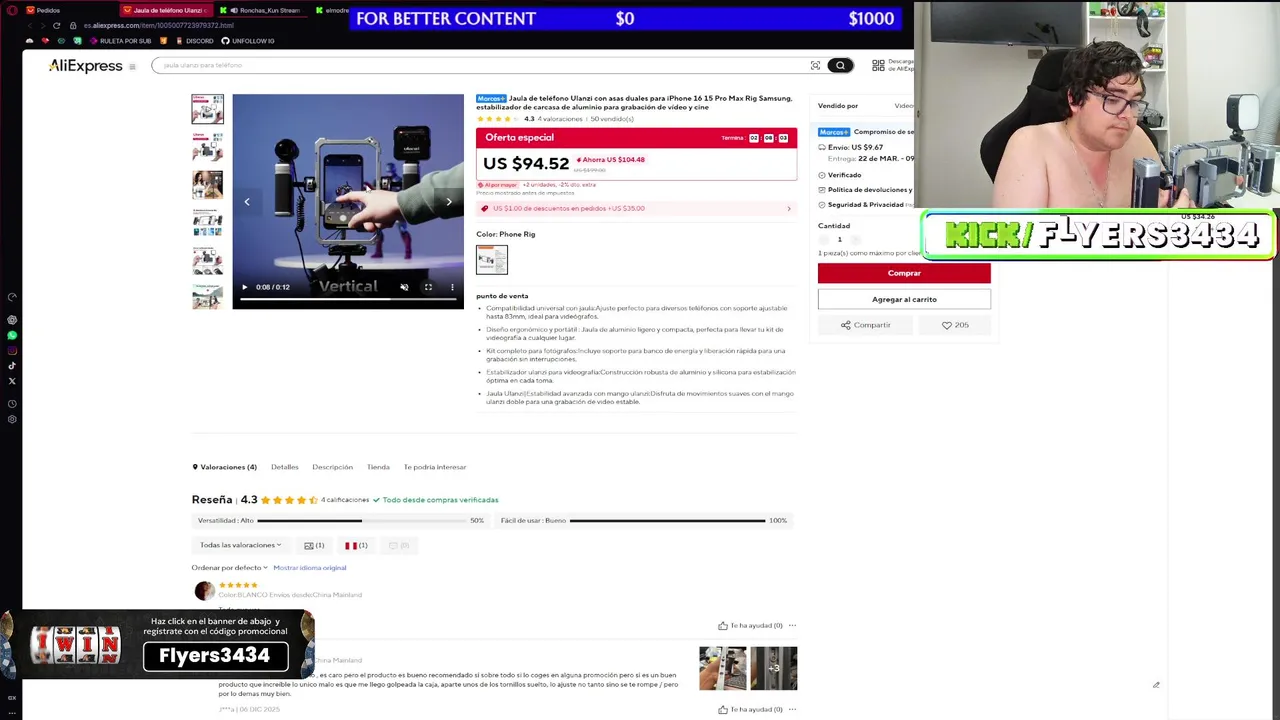The width and height of the screenshot is (1280, 720).
Task: Click the Compartir share button
Action: (866, 325)
